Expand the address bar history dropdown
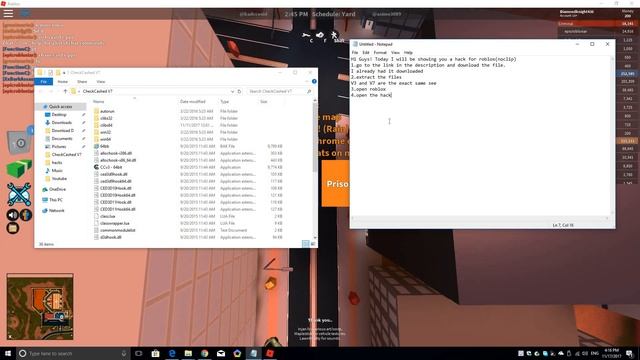Screen dimensions: 640x360 coord(232,91)
